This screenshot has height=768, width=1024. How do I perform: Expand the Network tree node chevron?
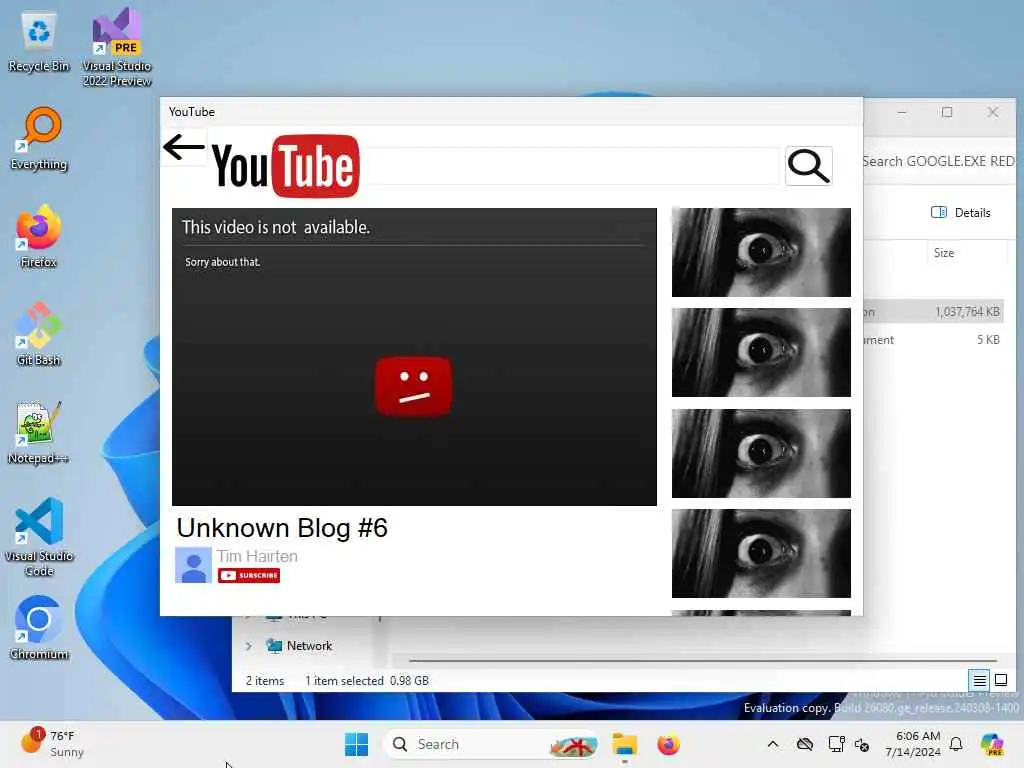pos(249,647)
